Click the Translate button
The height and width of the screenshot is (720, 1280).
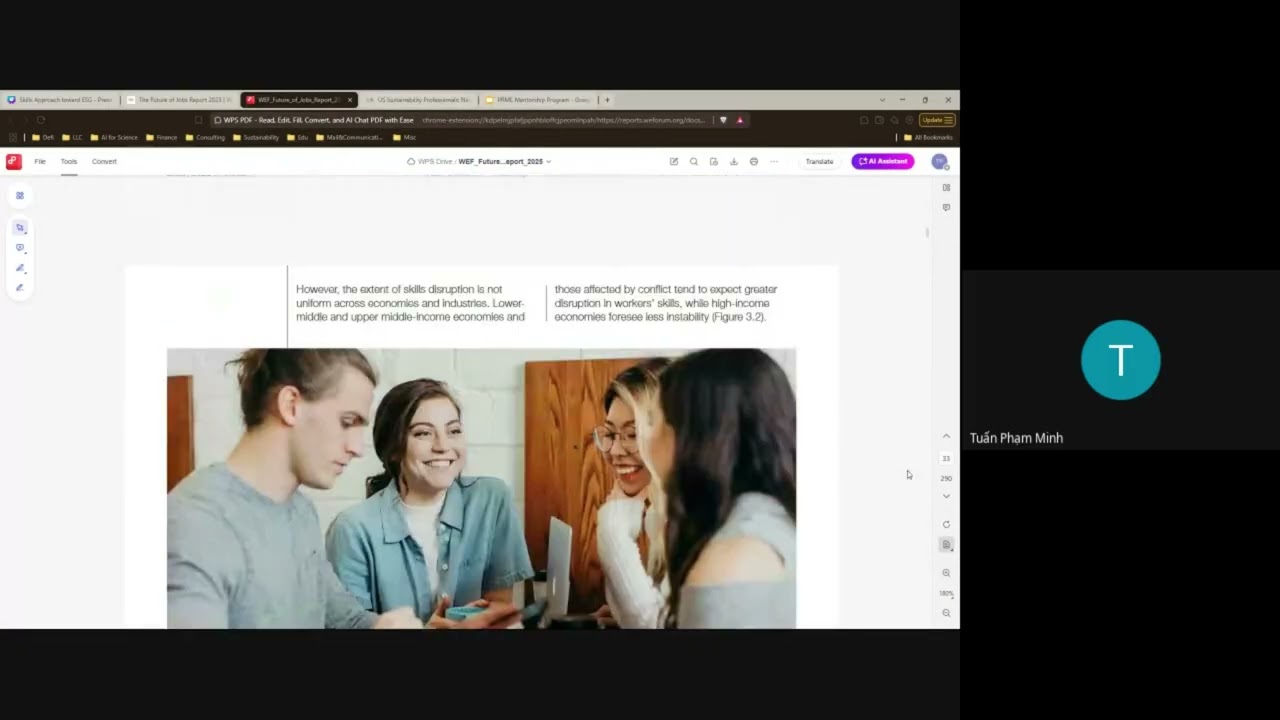click(x=819, y=161)
